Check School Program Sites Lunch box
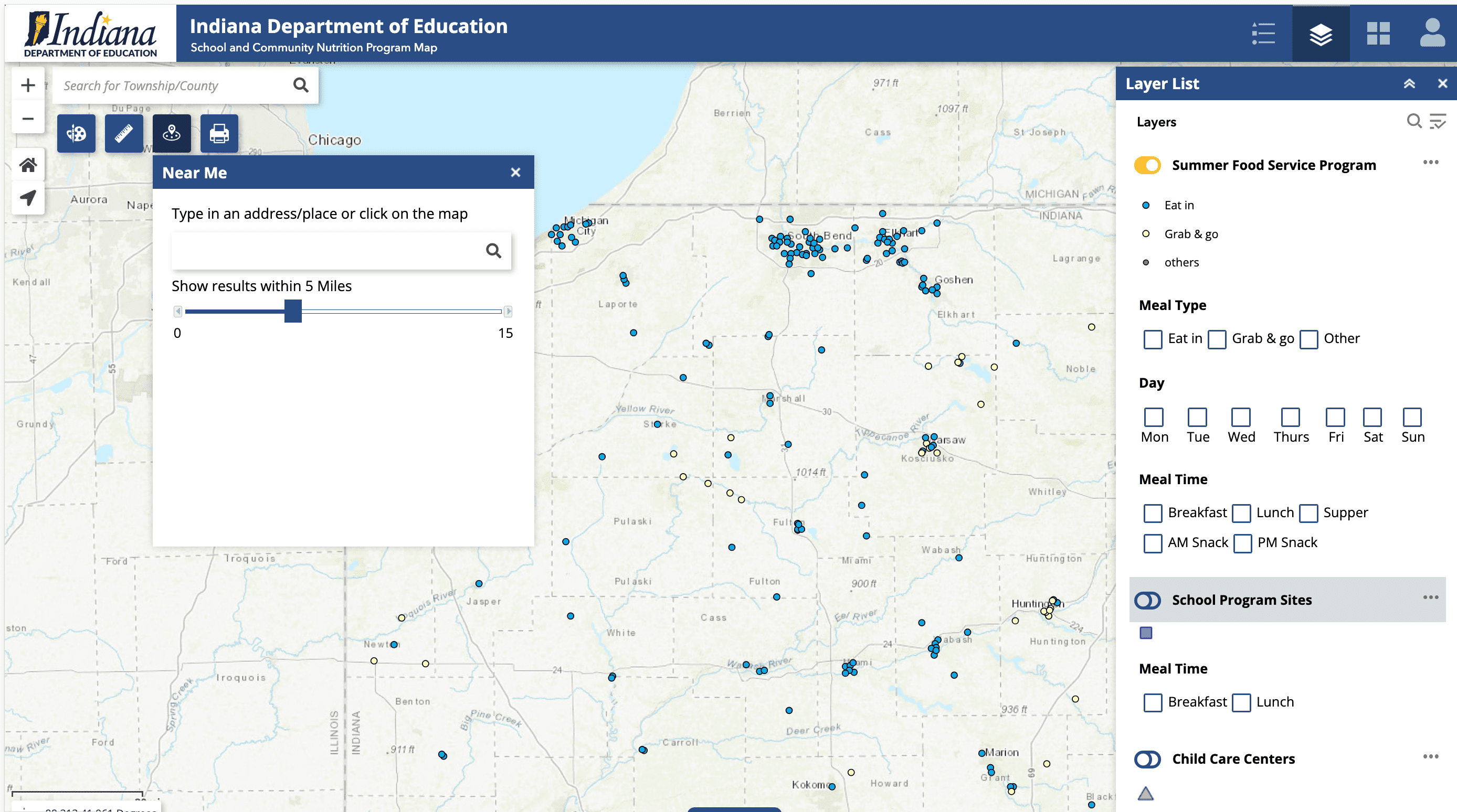This screenshot has height=812, width=1457. click(x=1241, y=703)
